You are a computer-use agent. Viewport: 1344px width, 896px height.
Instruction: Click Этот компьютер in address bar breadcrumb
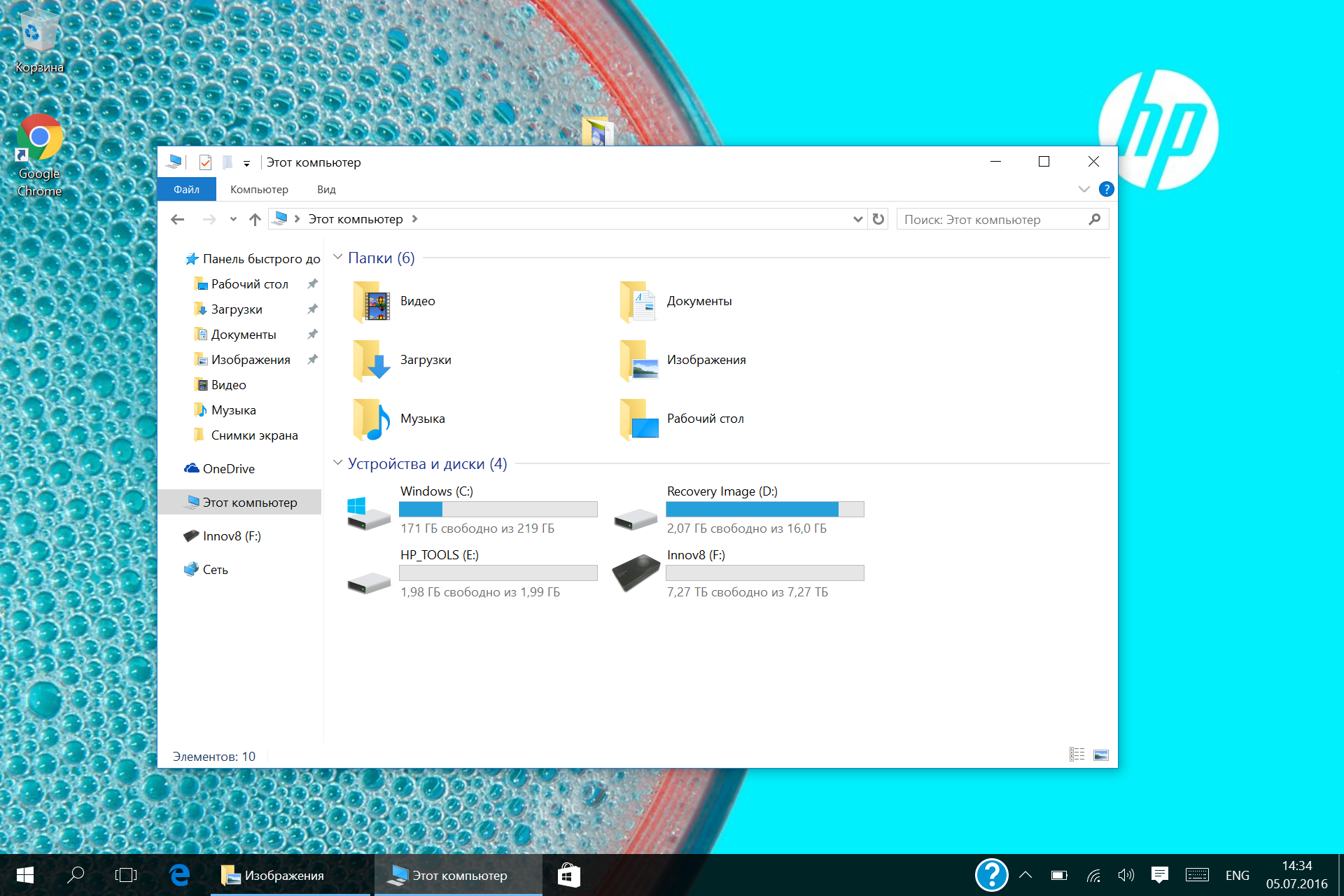[x=356, y=219]
